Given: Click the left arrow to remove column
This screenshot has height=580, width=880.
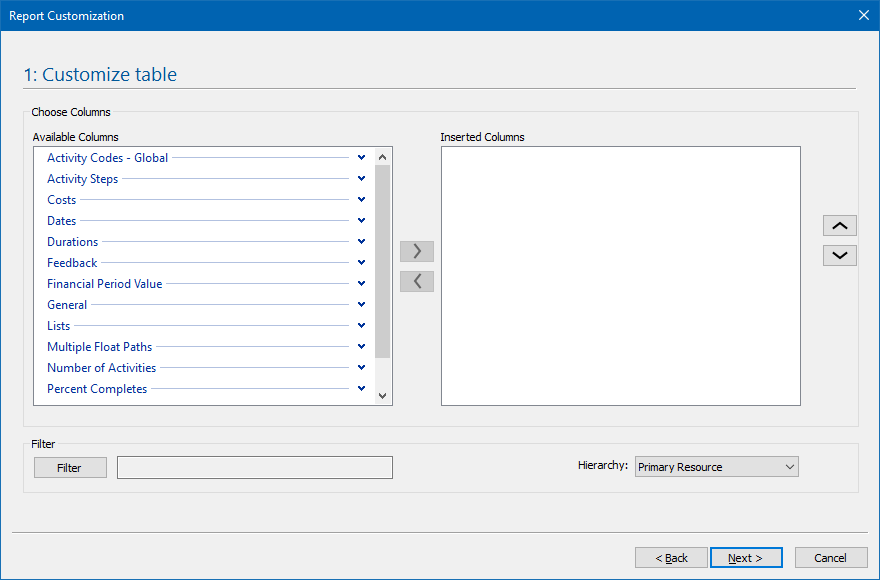Looking at the screenshot, I should coord(417,281).
